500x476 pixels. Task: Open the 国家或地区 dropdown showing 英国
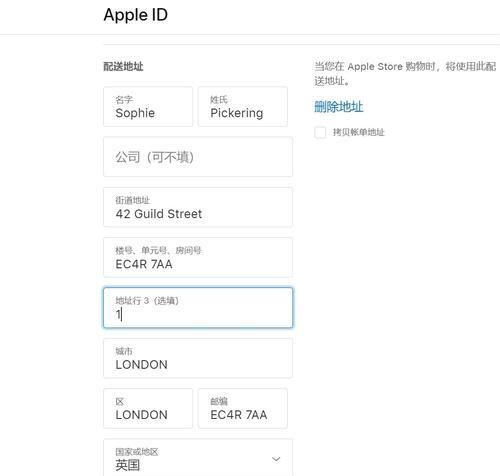point(198,458)
